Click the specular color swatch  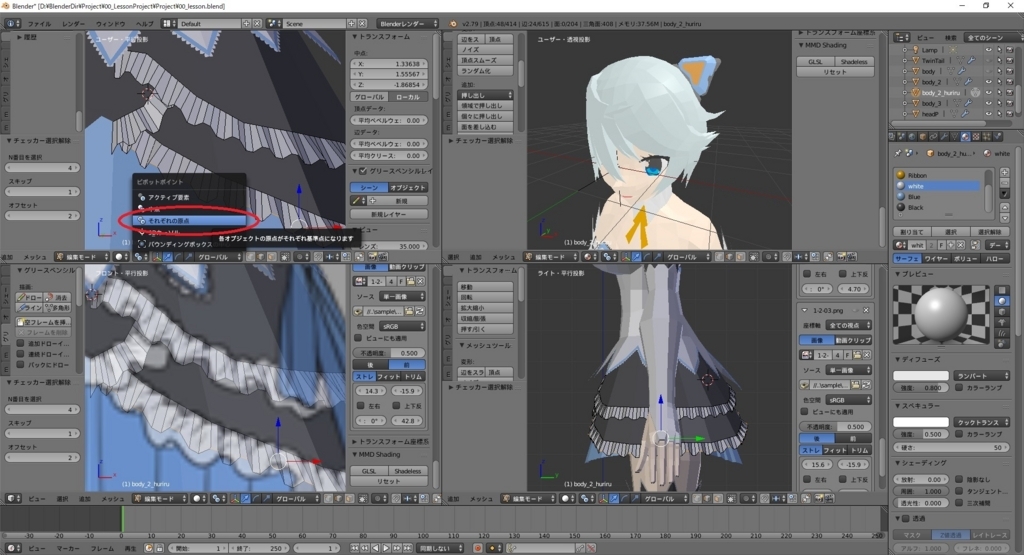tap(921, 422)
